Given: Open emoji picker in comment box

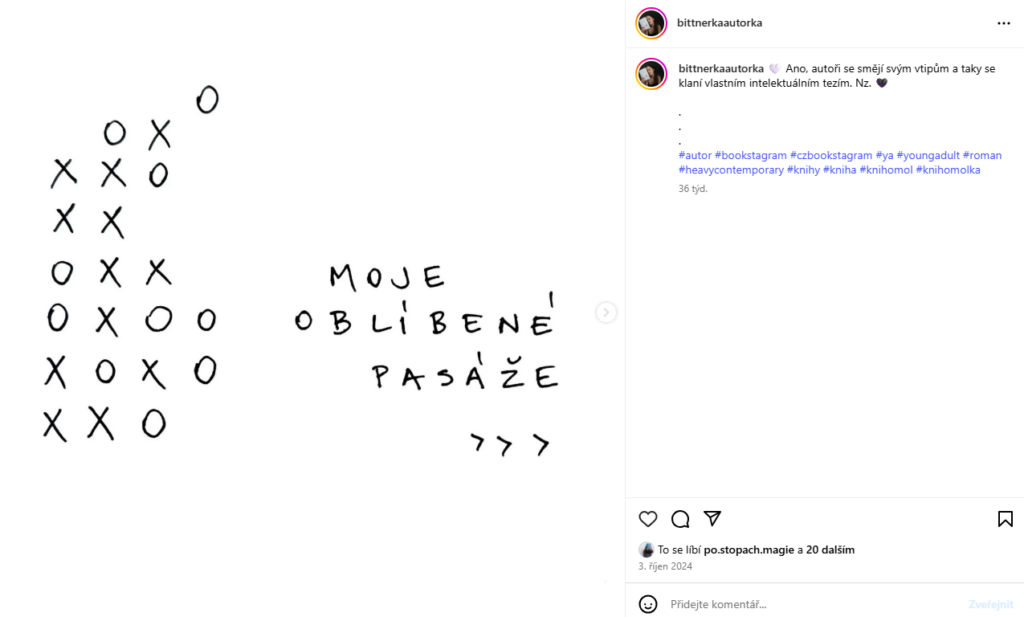Looking at the screenshot, I should click(648, 604).
